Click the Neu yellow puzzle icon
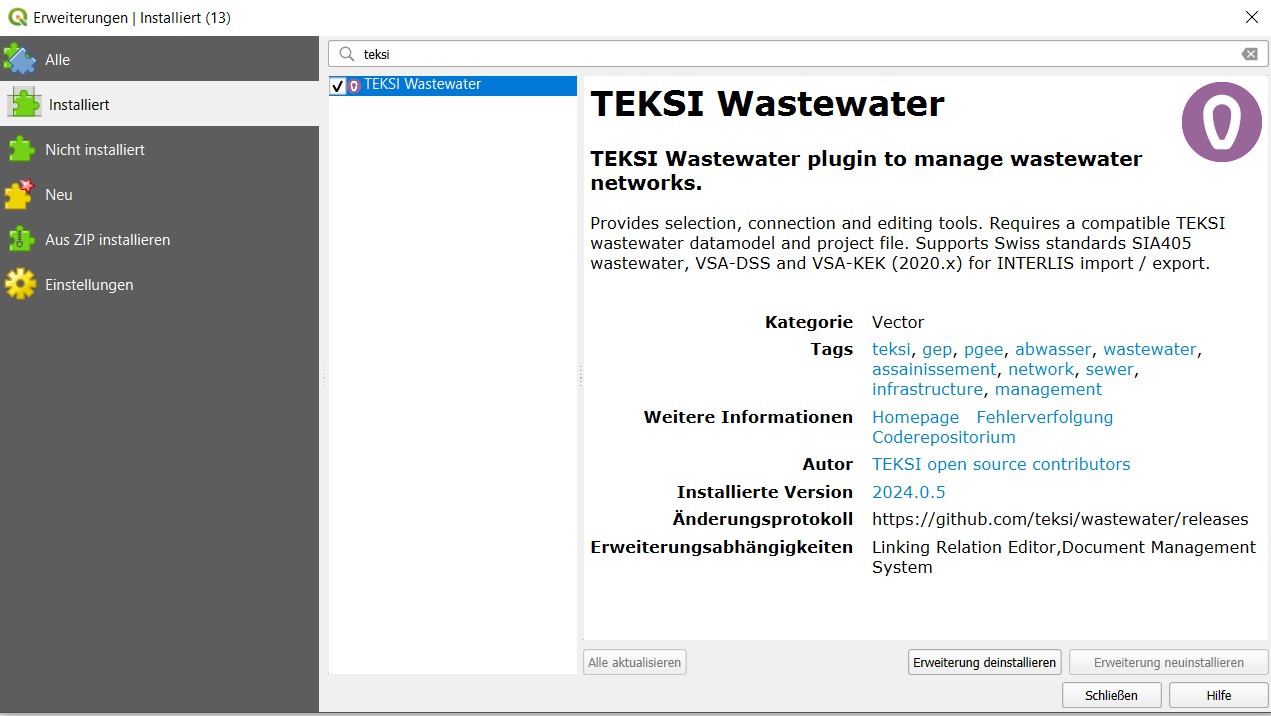Viewport: 1271px width, 716px height. pyautogui.click(x=20, y=194)
